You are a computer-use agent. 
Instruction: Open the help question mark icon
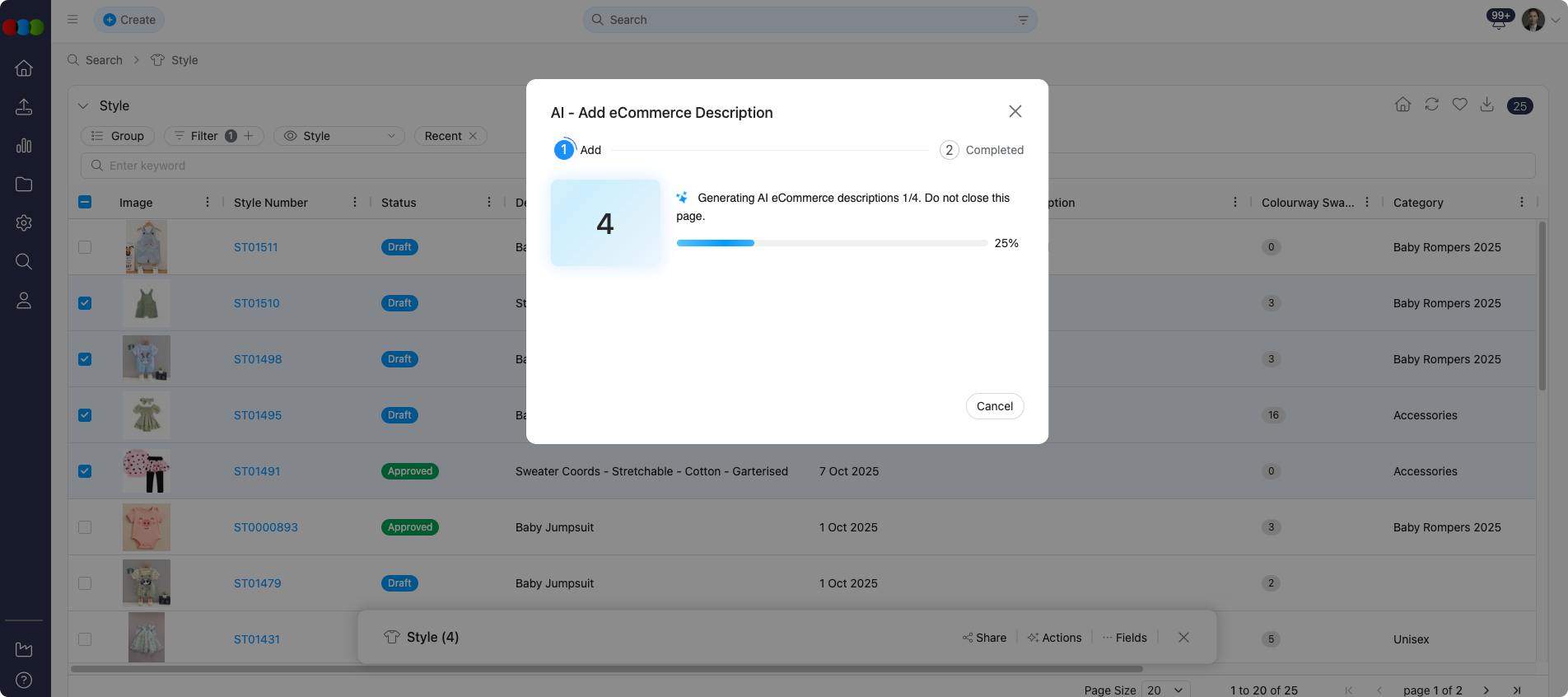(24, 681)
